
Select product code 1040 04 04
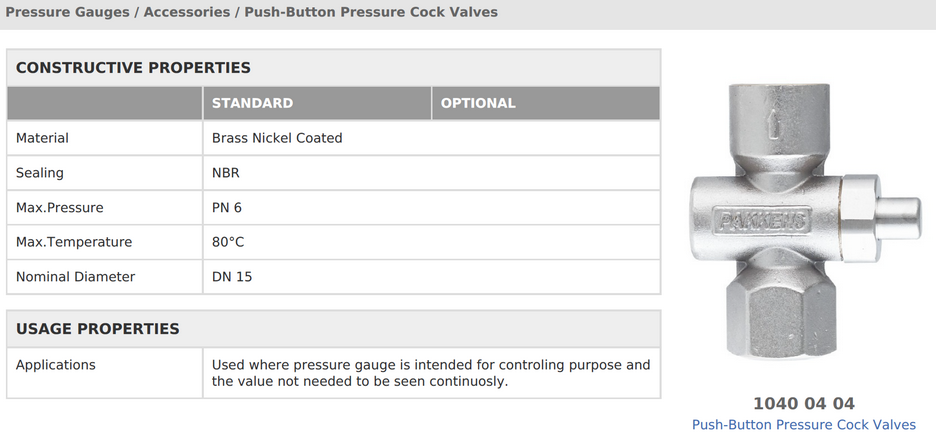[803, 403]
